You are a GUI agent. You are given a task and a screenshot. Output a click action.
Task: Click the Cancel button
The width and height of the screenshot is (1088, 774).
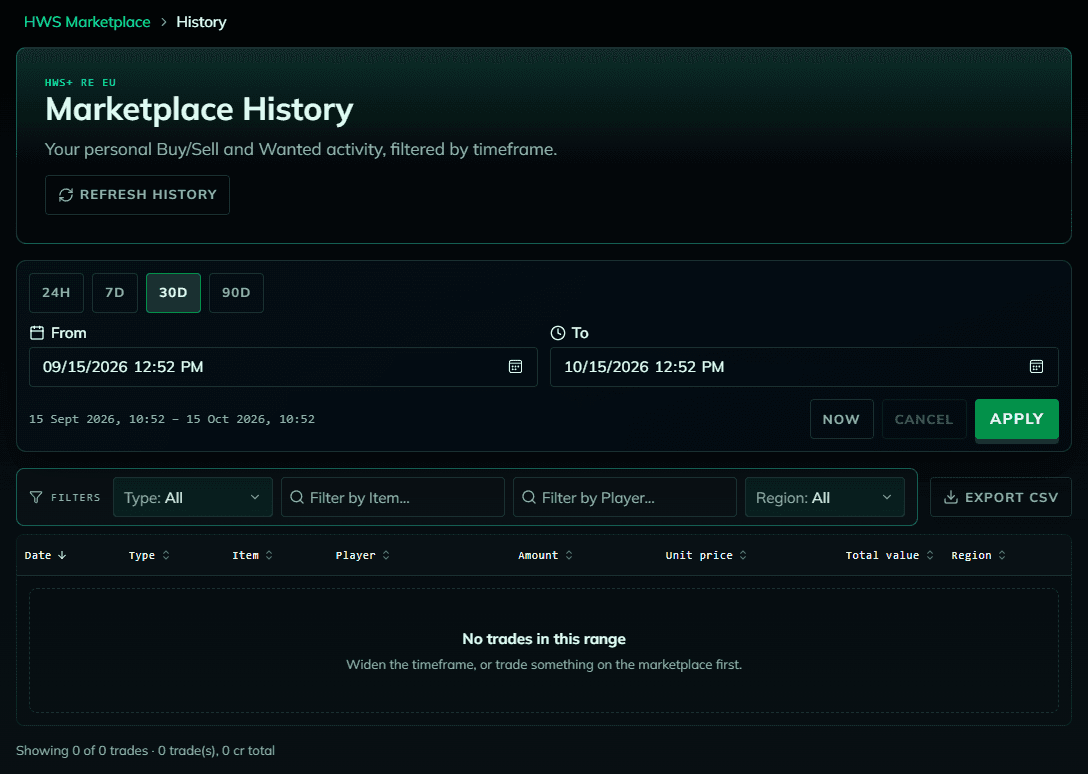click(x=924, y=419)
